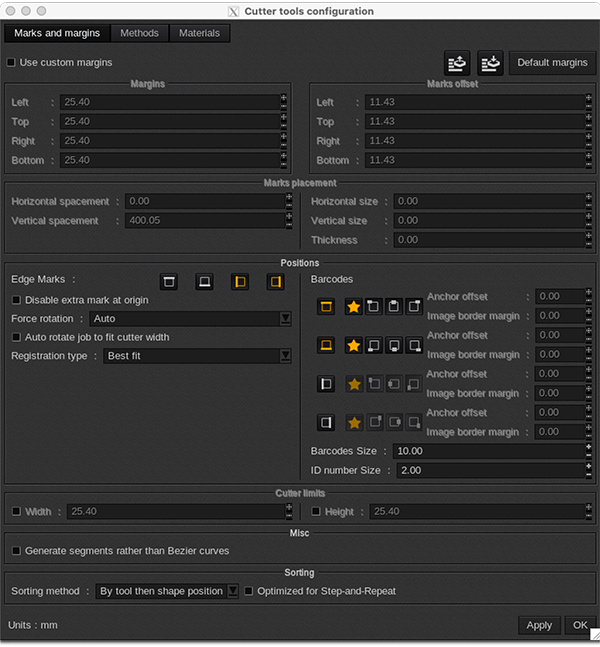Click the ID number Size field
Viewport: 600px width, 647px height.
pyautogui.click(x=491, y=470)
